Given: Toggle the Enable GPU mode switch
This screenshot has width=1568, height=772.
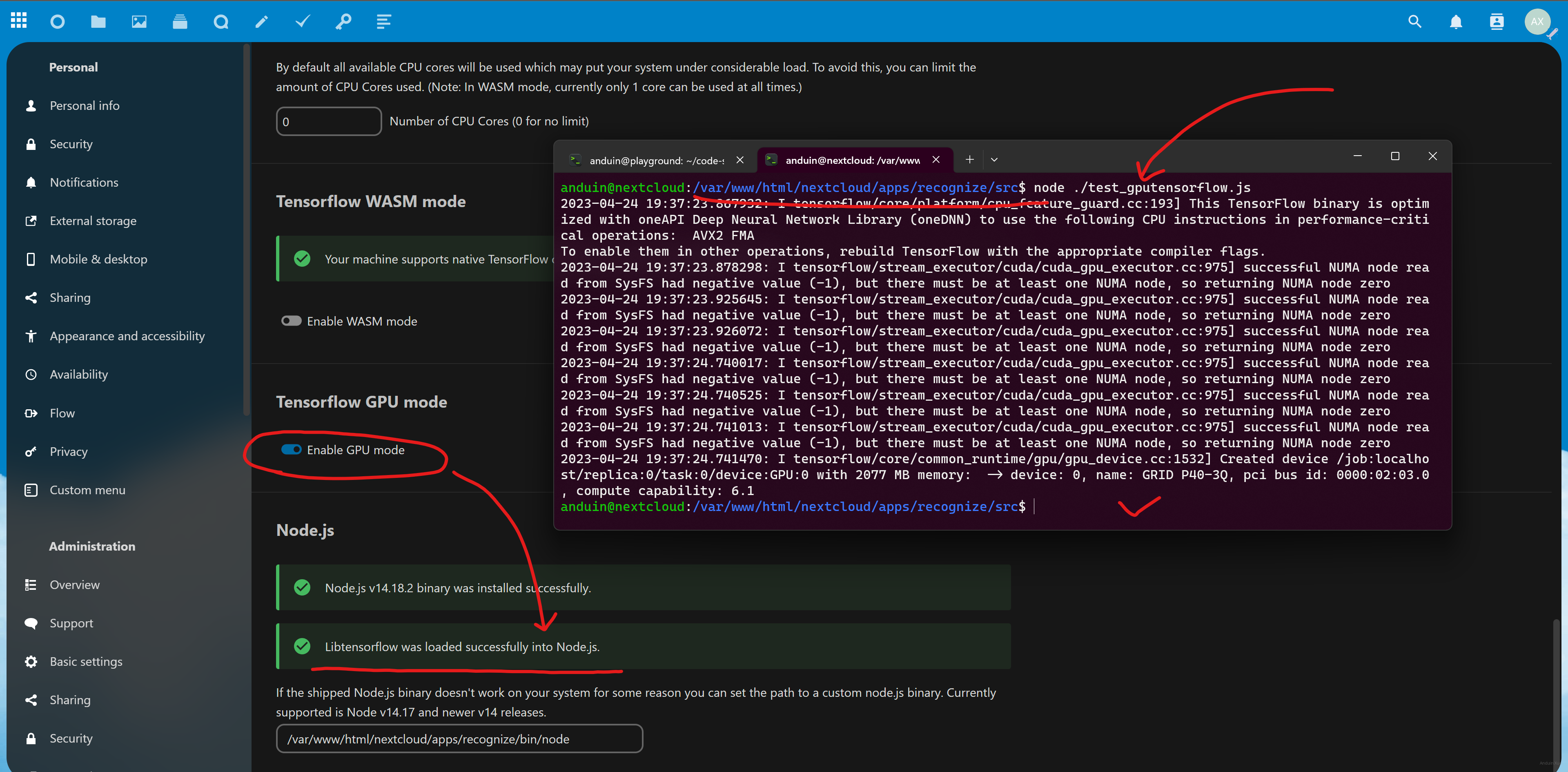Looking at the screenshot, I should click(x=291, y=450).
